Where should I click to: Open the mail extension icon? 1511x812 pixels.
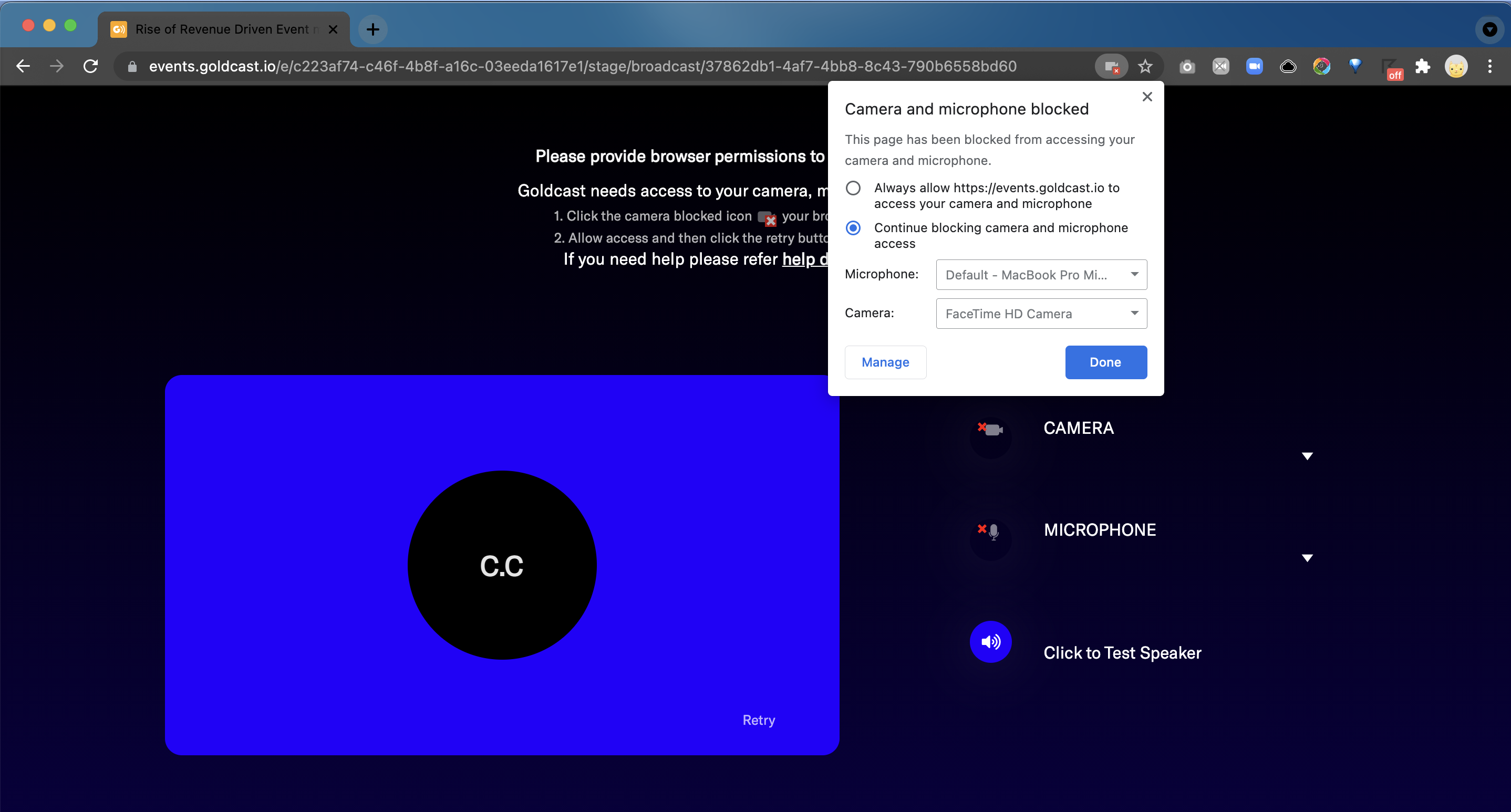(x=1220, y=66)
